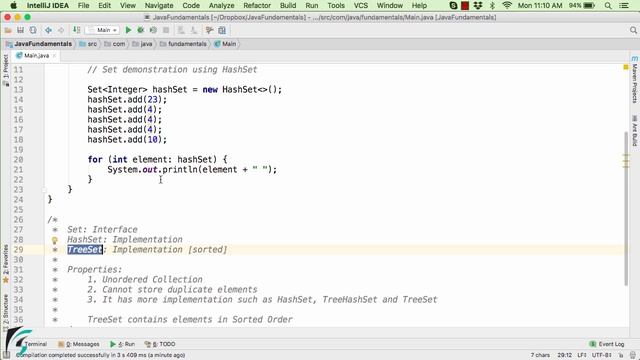Image resolution: width=640 pixels, height=360 pixels.
Task: Click the macOS Spotlight search icon
Action: tap(608, 5)
